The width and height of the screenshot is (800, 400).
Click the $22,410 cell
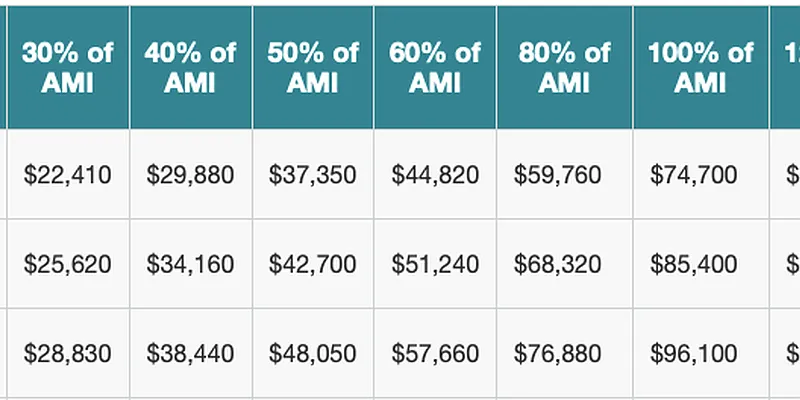coord(68,175)
